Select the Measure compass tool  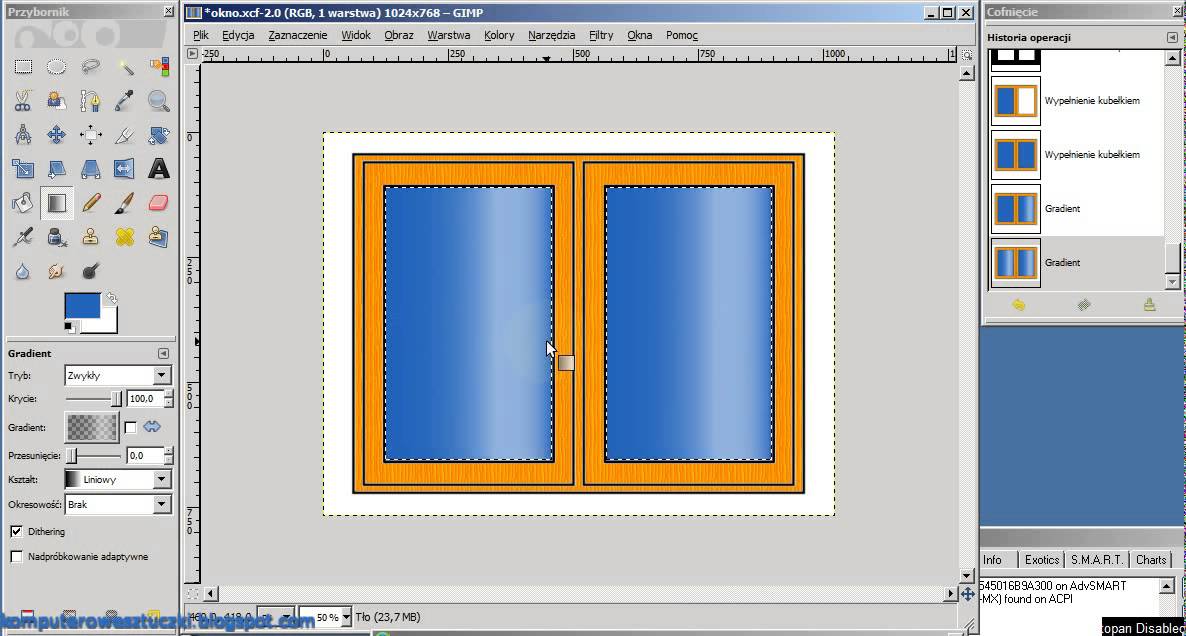pos(23,135)
